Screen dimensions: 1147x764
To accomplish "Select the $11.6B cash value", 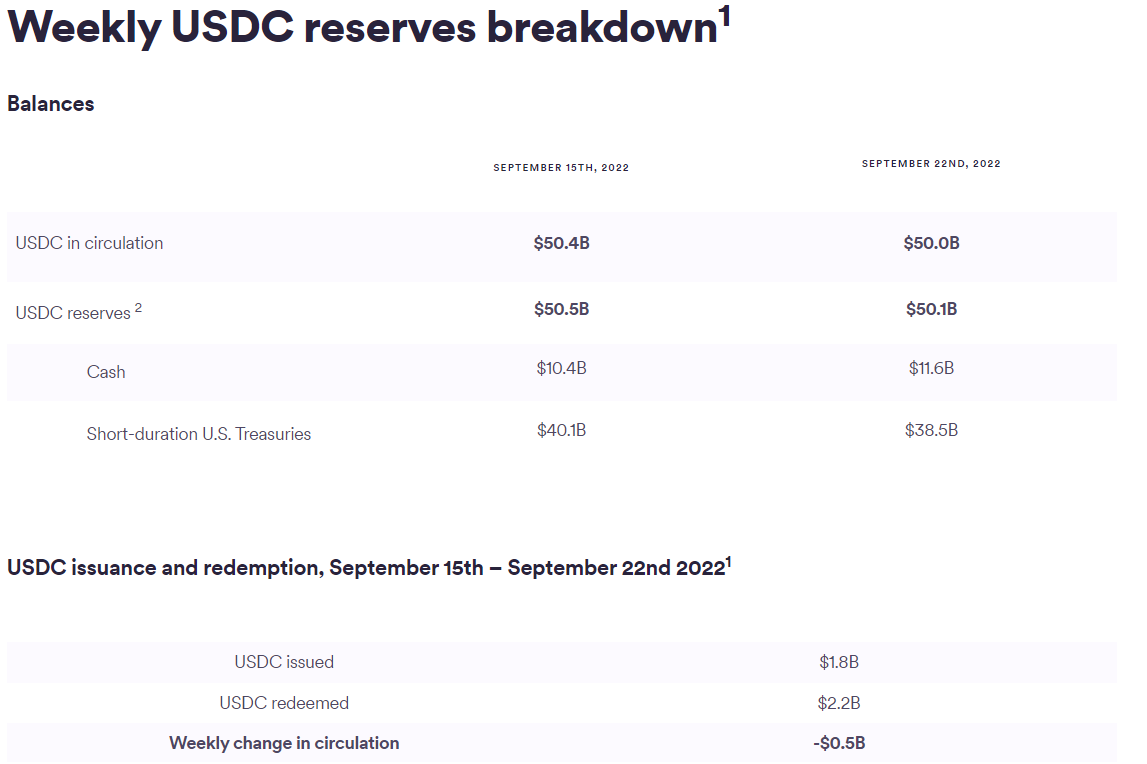I will point(931,368).
